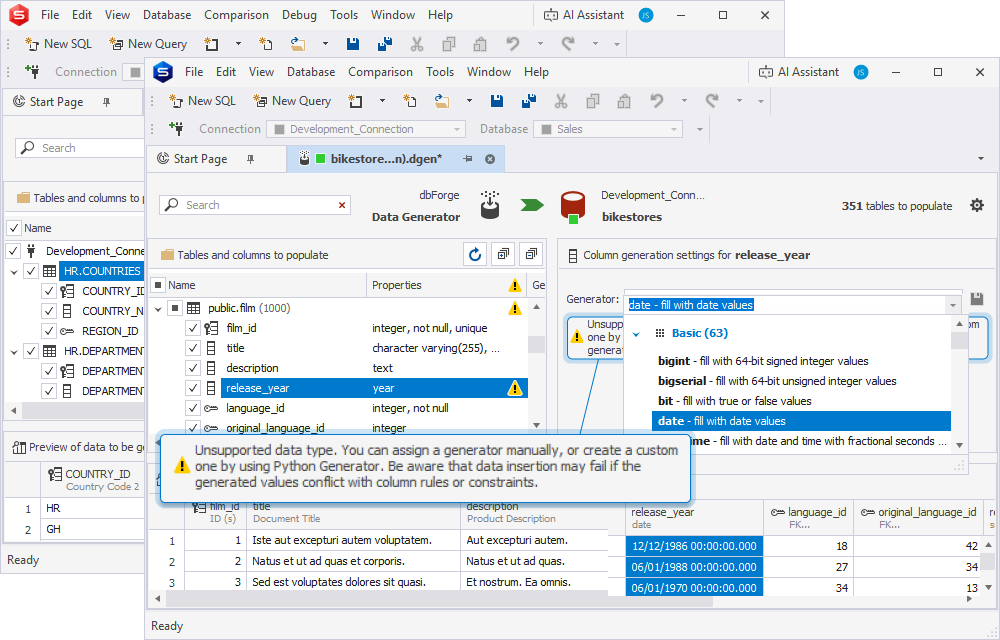The width and height of the screenshot is (1000, 640).
Task: Click the Redo arrow in front toolbar
Action: tap(712, 101)
